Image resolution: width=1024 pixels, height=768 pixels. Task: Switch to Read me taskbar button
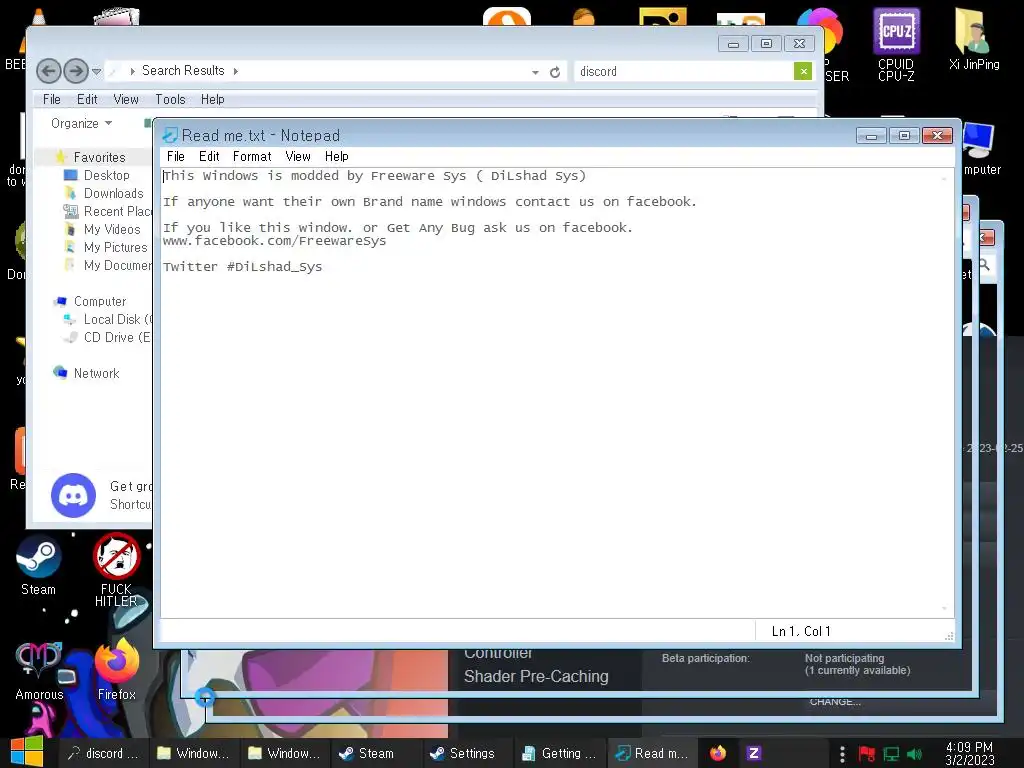[652, 753]
